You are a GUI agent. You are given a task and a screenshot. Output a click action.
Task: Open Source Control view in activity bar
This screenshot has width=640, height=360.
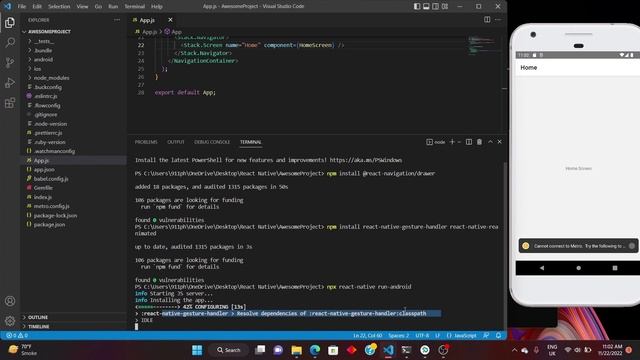click(10, 62)
